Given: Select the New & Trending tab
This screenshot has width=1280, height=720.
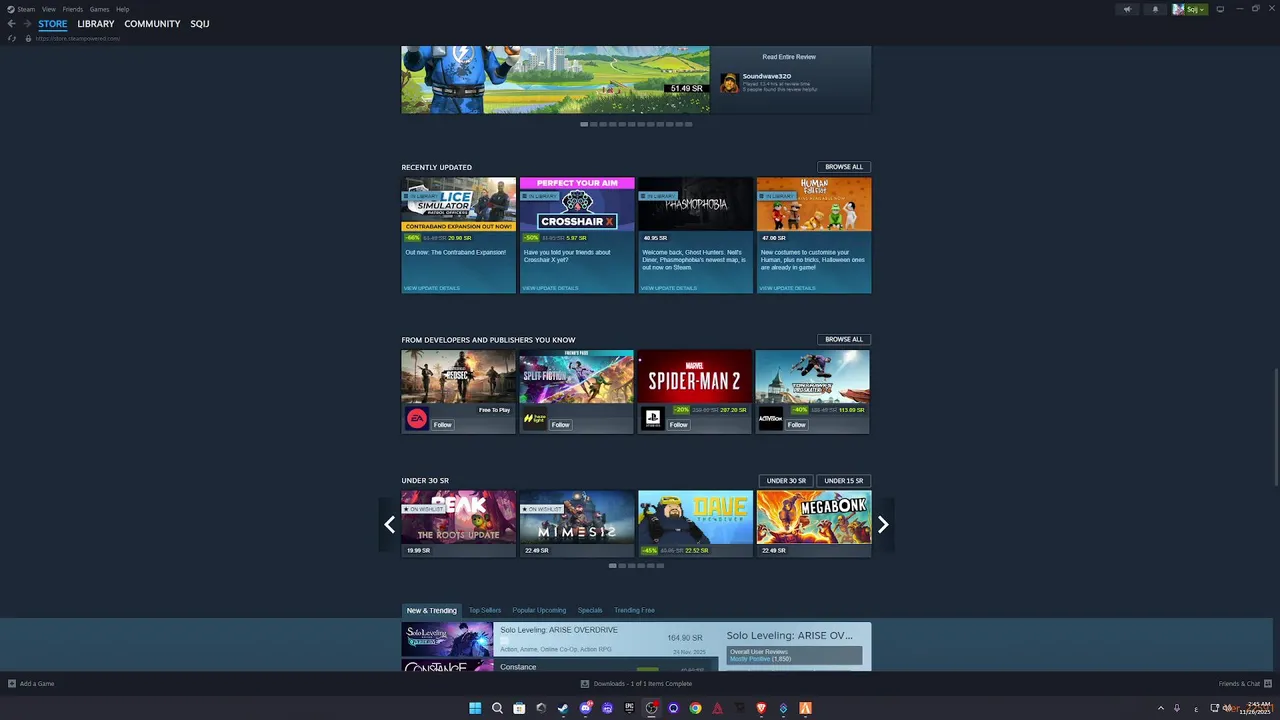Looking at the screenshot, I should (x=432, y=610).
